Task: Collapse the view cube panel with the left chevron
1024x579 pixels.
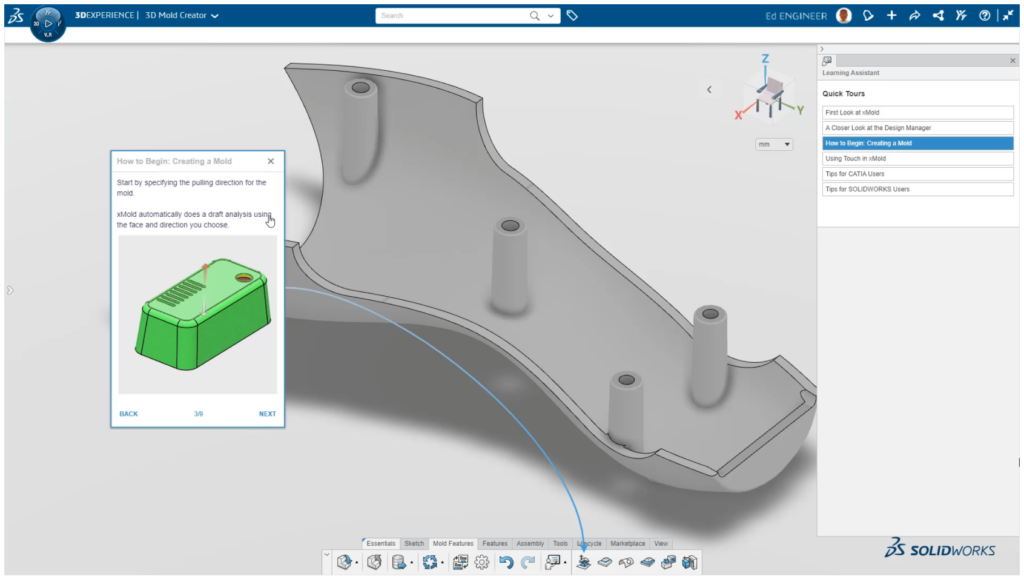Action: pos(709,89)
